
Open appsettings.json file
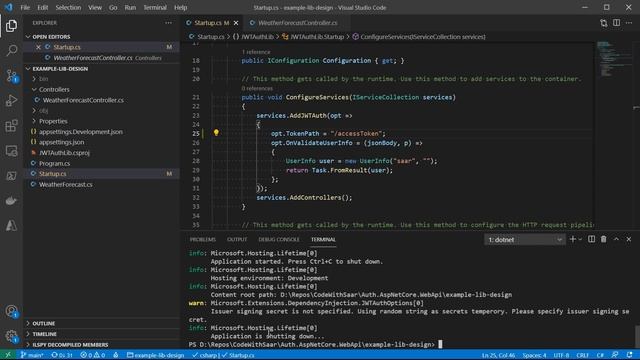[x=62, y=142]
